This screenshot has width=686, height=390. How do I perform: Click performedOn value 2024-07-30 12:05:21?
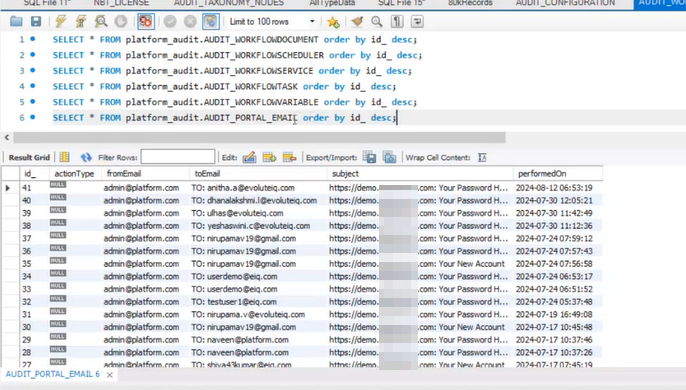[x=558, y=200]
